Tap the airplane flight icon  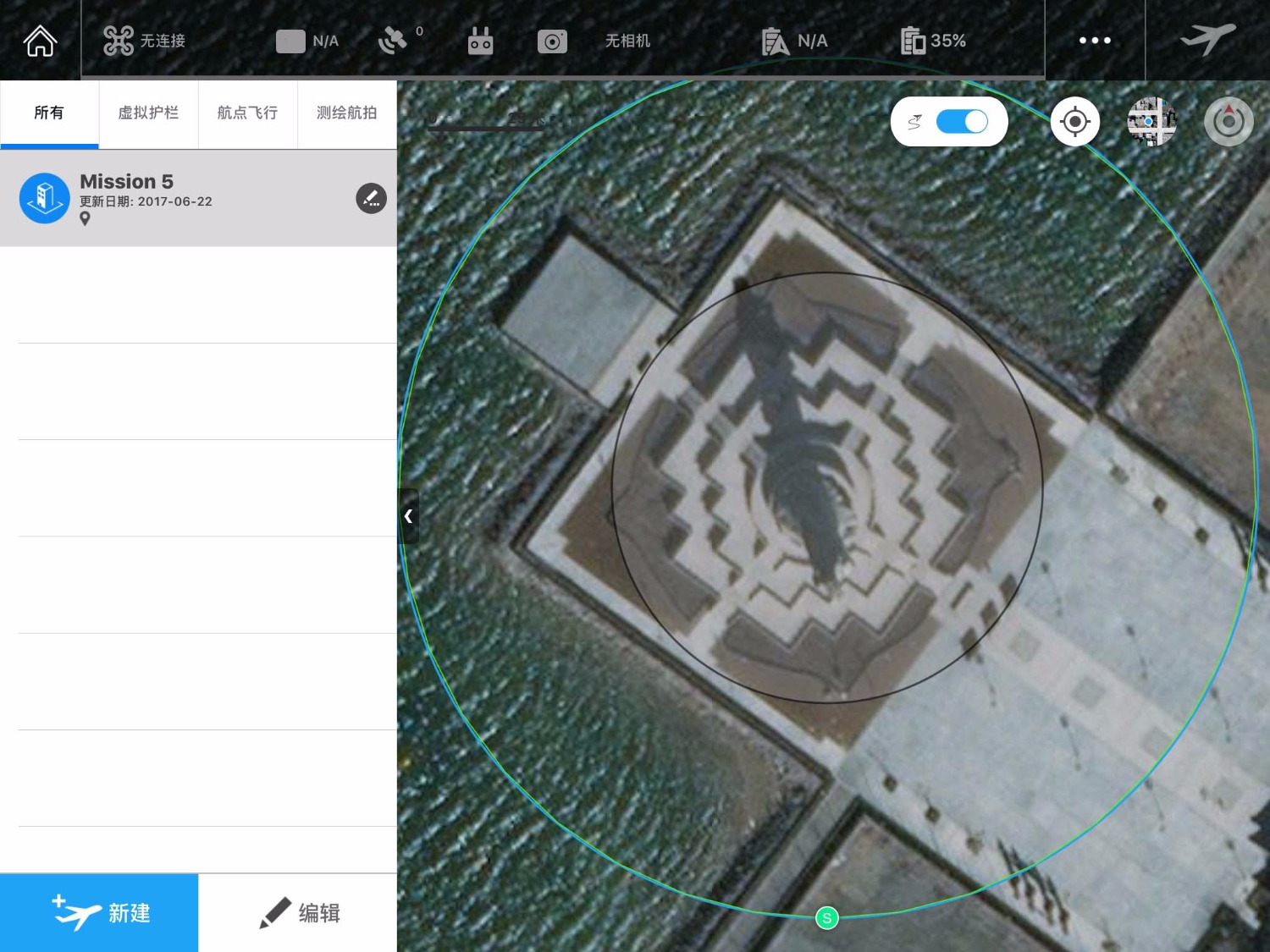point(1207,39)
